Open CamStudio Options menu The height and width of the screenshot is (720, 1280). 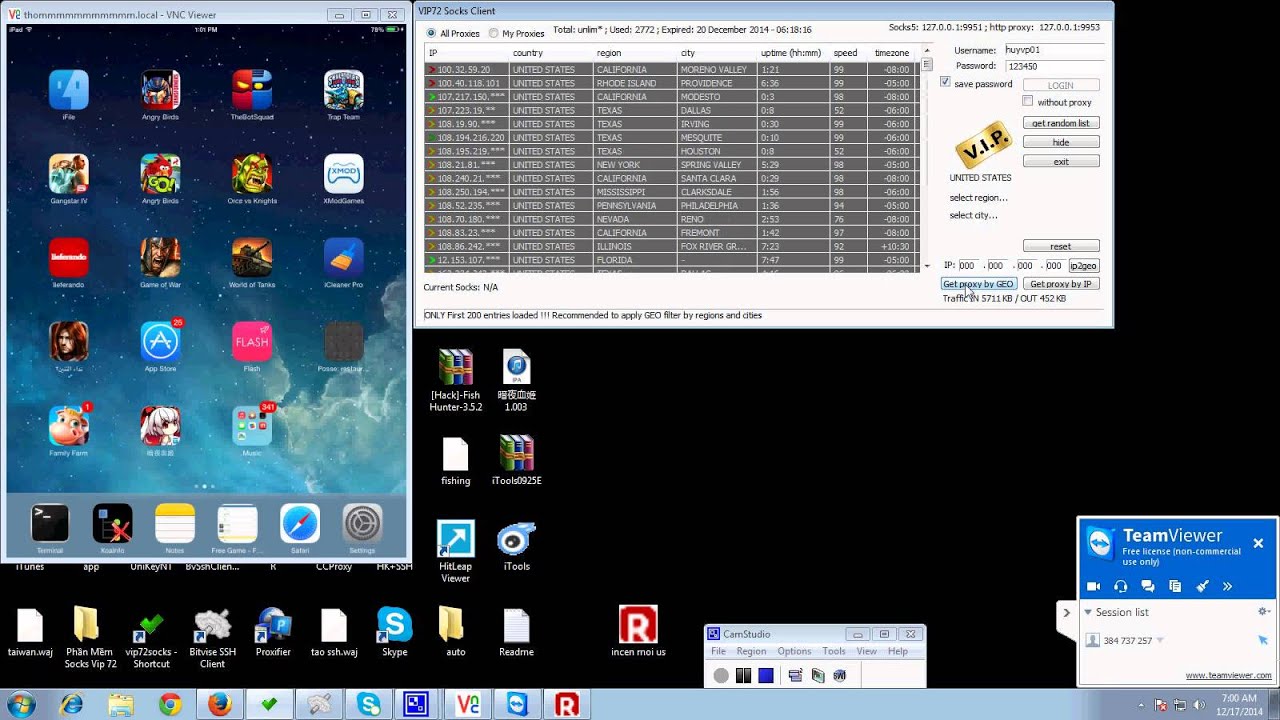pyautogui.click(x=794, y=651)
